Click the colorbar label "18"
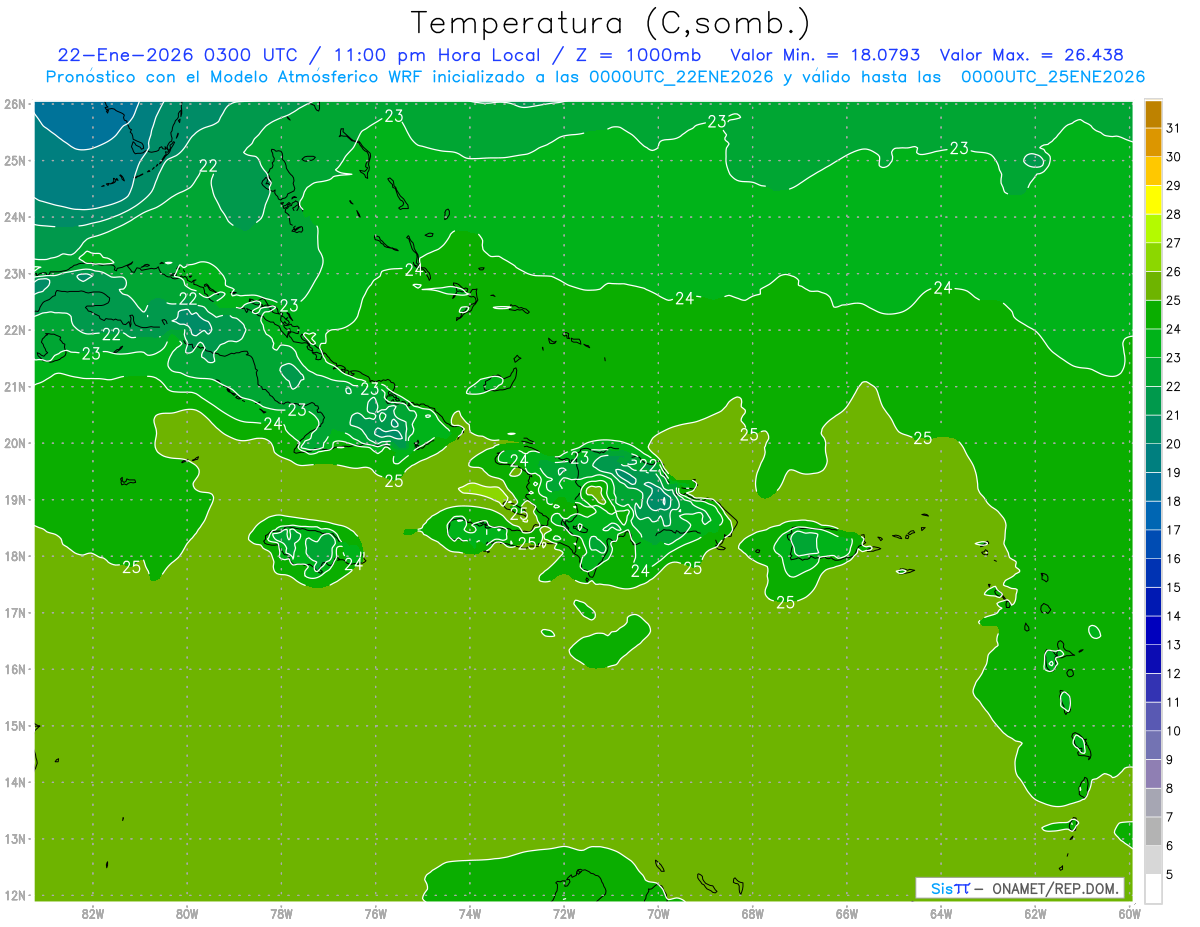The image size is (1200, 927). (1173, 501)
